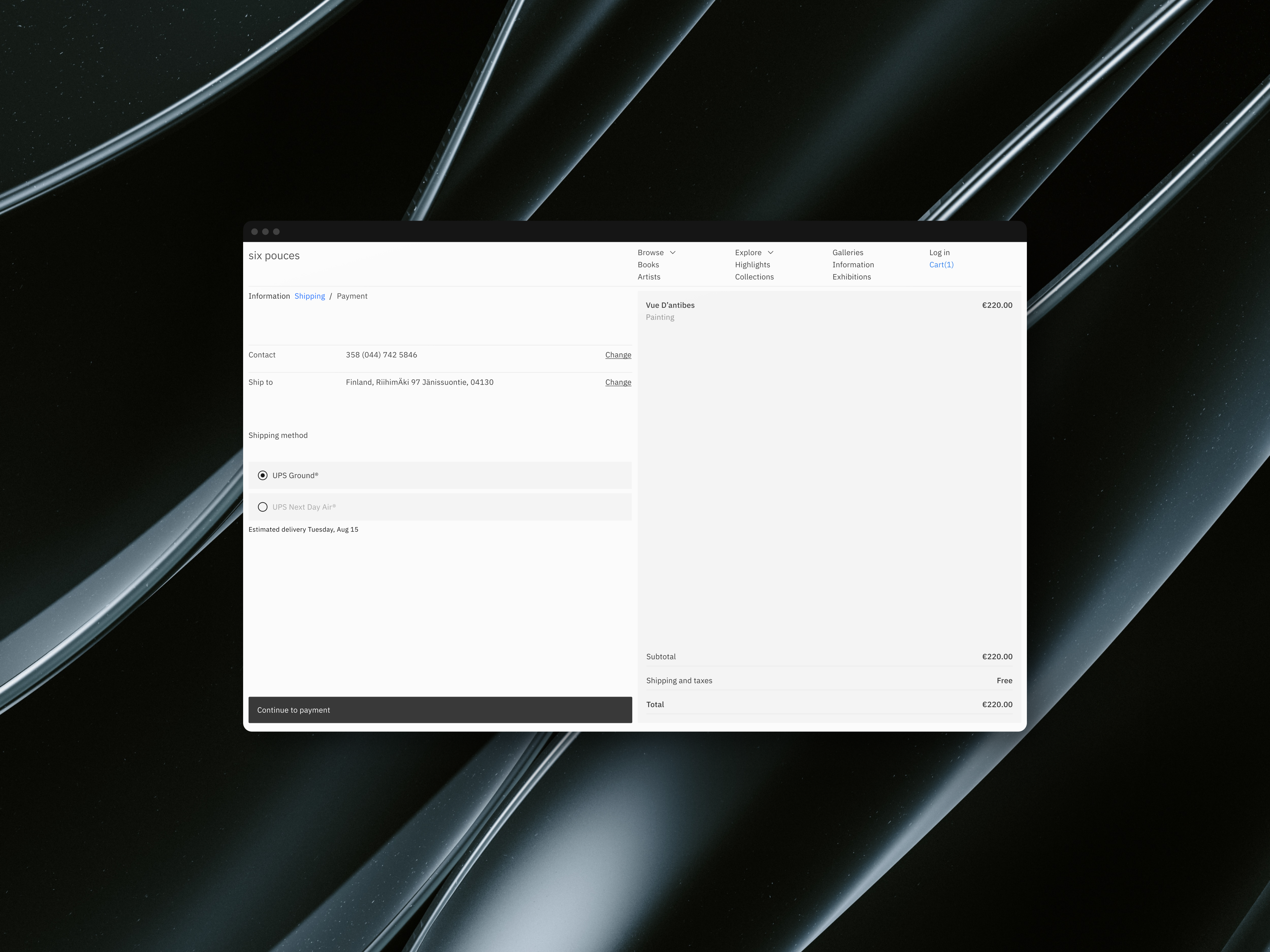Click Vue D'antibes item in order summary

click(x=670, y=305)
